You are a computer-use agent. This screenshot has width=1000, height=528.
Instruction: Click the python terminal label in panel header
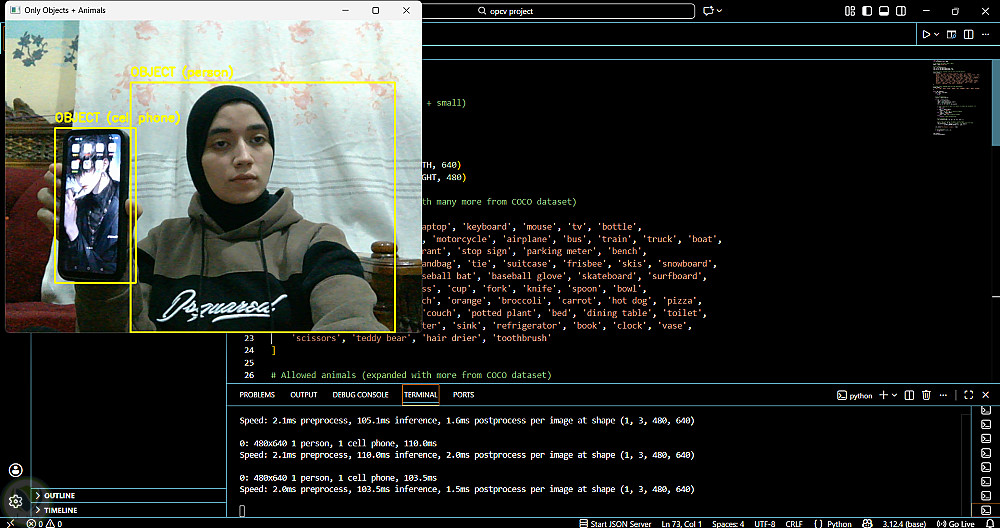click(x=855, y=395)
